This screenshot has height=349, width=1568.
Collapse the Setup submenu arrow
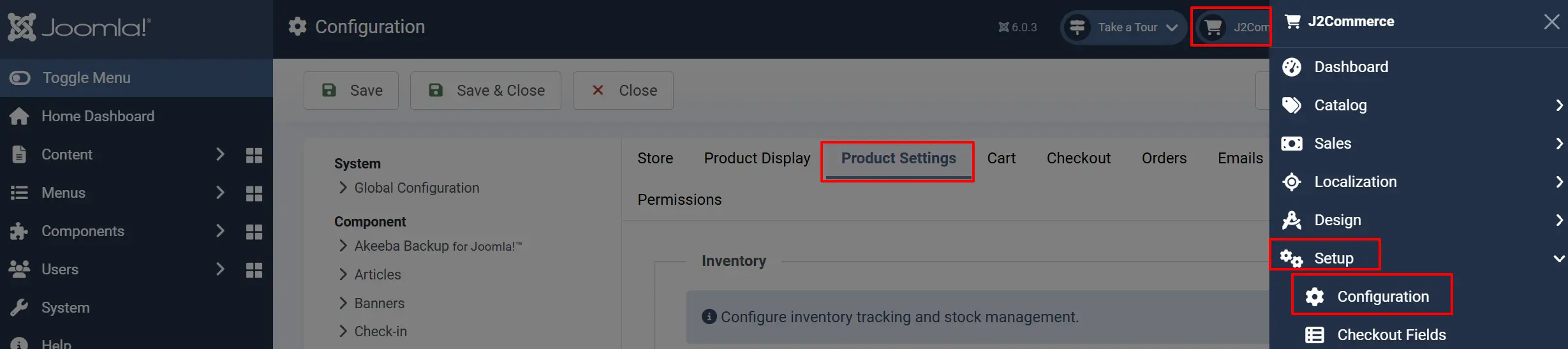point(1559,258)
